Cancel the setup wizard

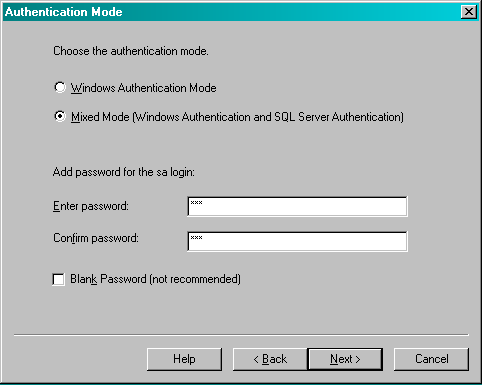pyautogui.click(x=431, y=359)
